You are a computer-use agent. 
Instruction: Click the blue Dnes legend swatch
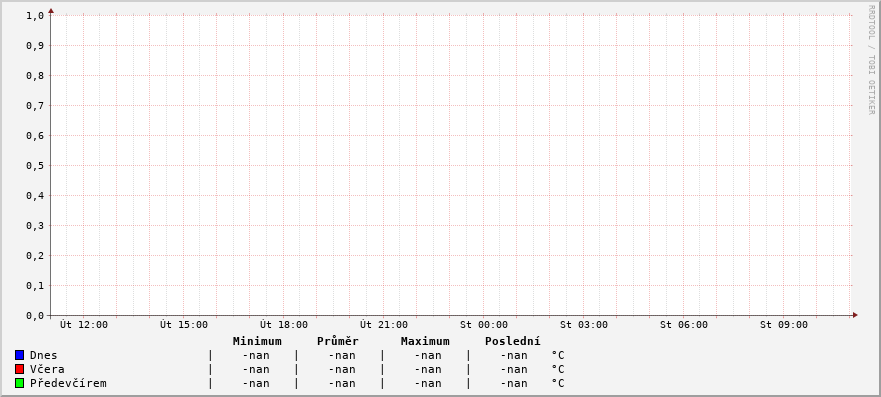pyautogui.click(x=20, y=355)
